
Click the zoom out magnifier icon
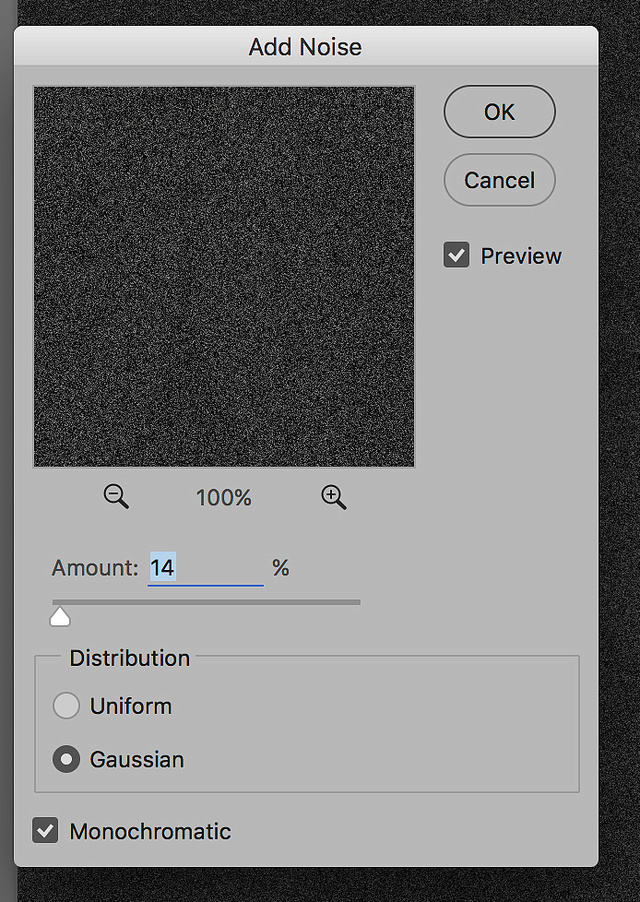click(116, 496)
